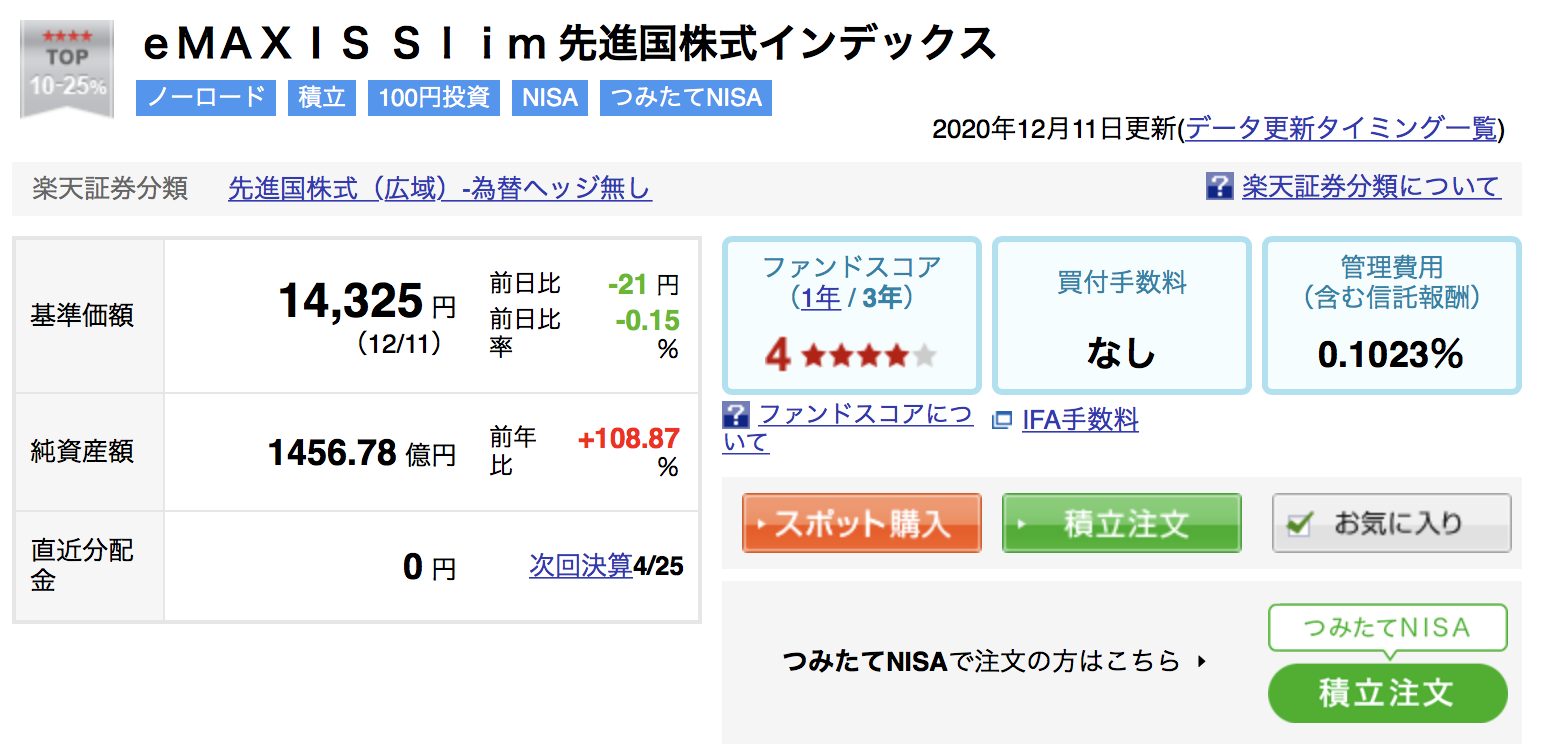Click the rounded つみたてNISA 積立注文 button
The height and width of the screenshot is (744, 1546).
[1387, 693]
